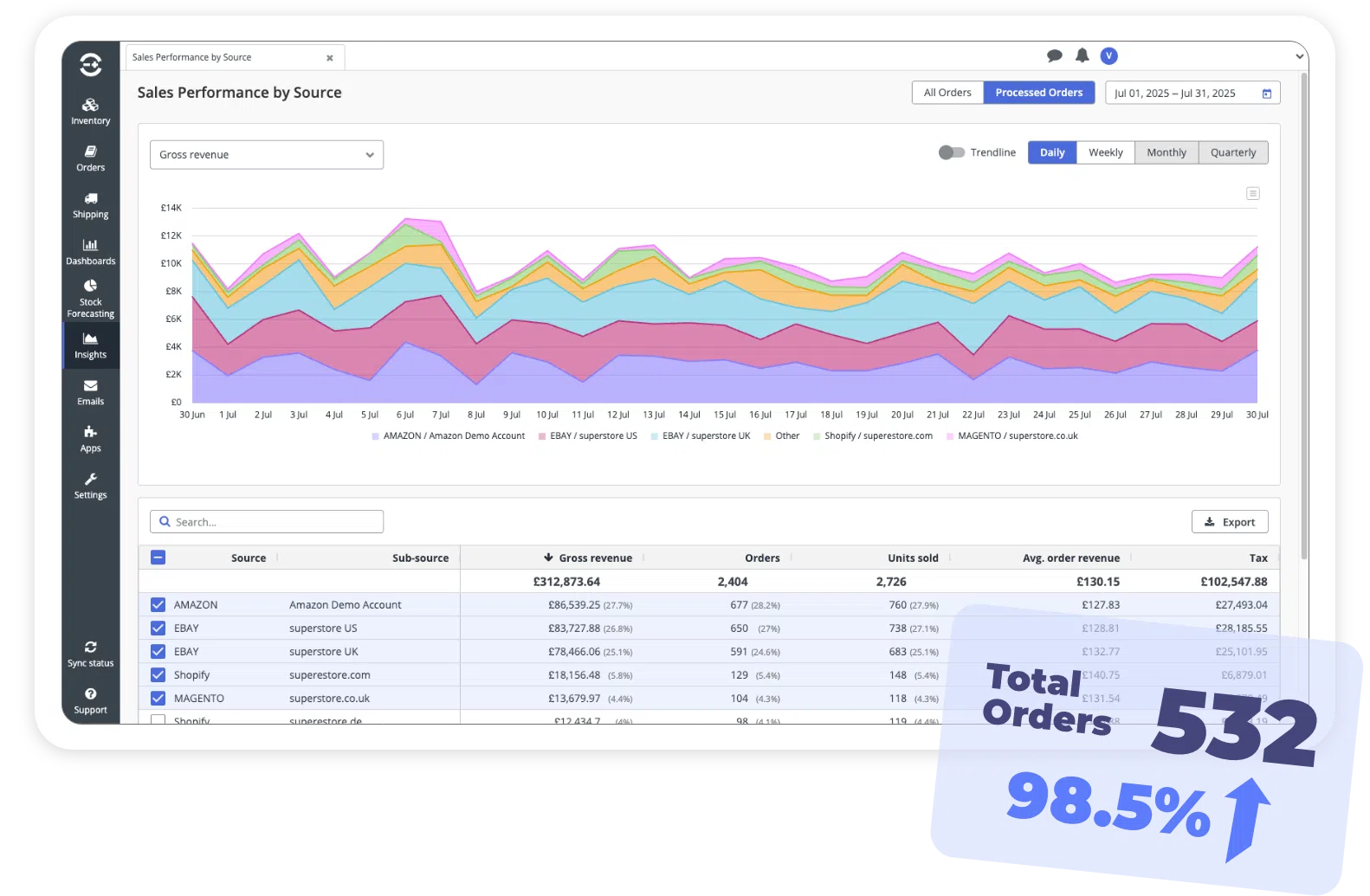Screen dimensions: 1370x896
Task: Expand the Gross revenue metric dropdown
Action: (266, 155)
